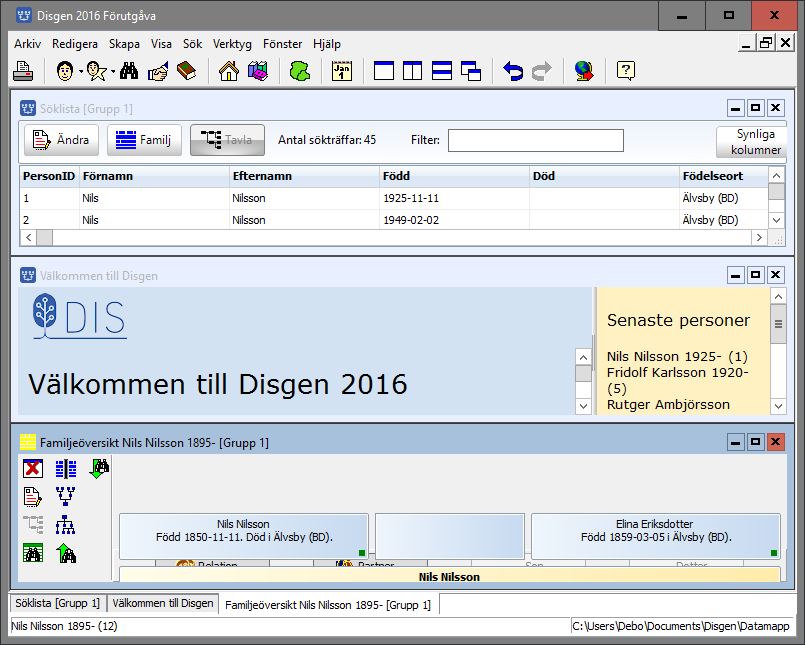Click the green map icon in toolbar

click(300, 71)
